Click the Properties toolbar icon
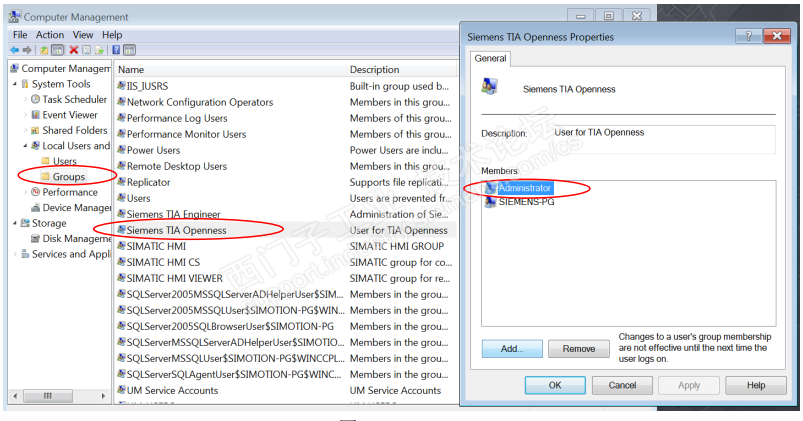This screenshot has height=421, width=803. [87, 50]
